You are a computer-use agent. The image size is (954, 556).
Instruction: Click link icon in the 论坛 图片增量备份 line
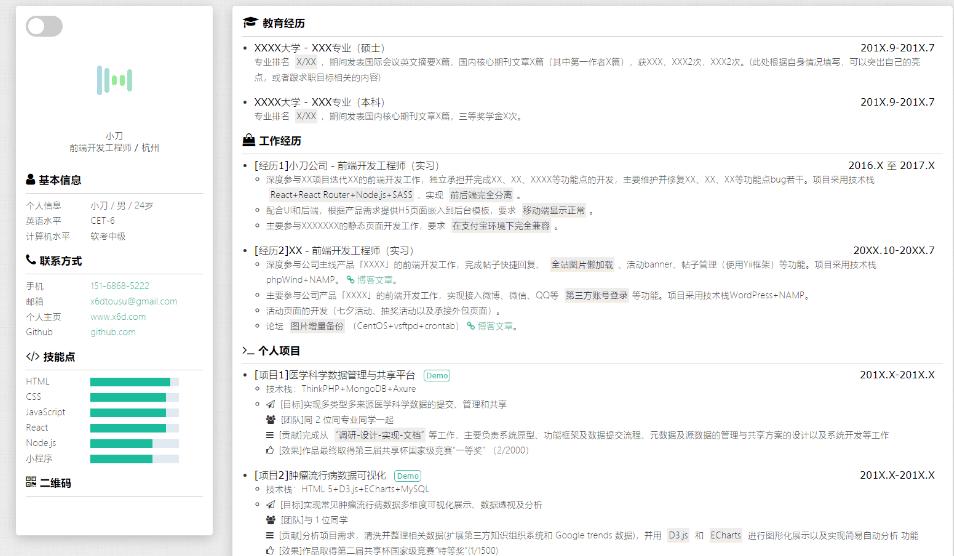pyautogui.click(x=471, y=326)
